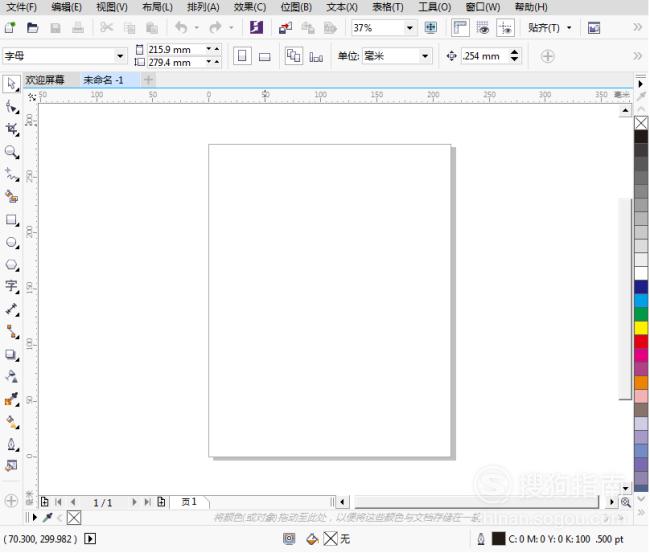Open Options launcher icon
The image size is (650, 553).
[x=594, y=28]
